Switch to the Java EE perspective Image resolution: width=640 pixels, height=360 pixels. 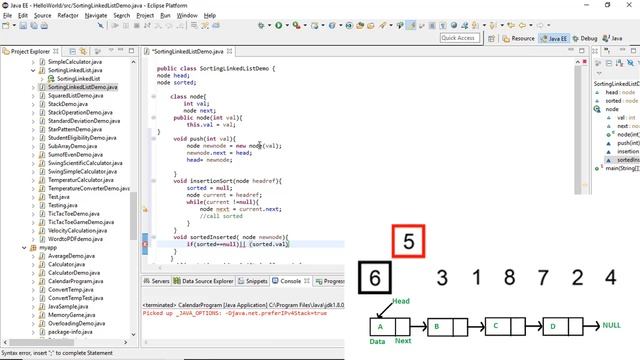click(x=553, y=38)
